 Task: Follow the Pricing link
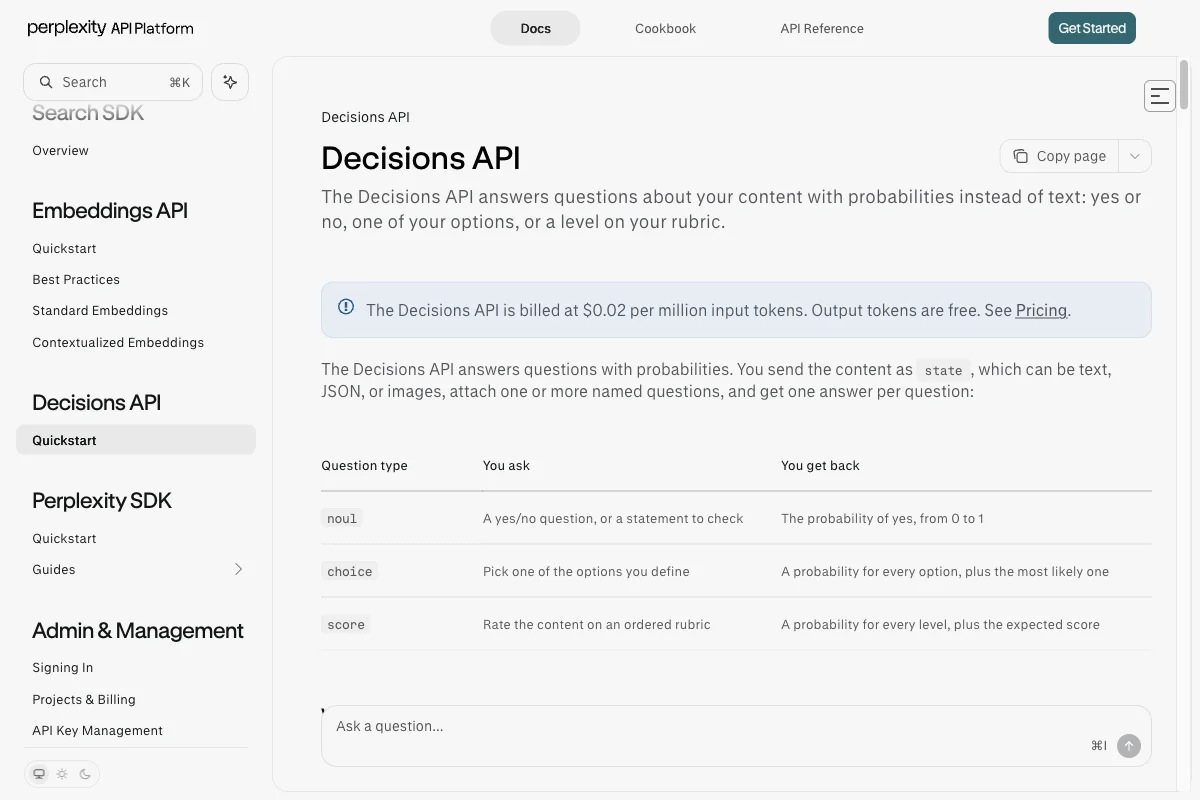[1041, 310]
